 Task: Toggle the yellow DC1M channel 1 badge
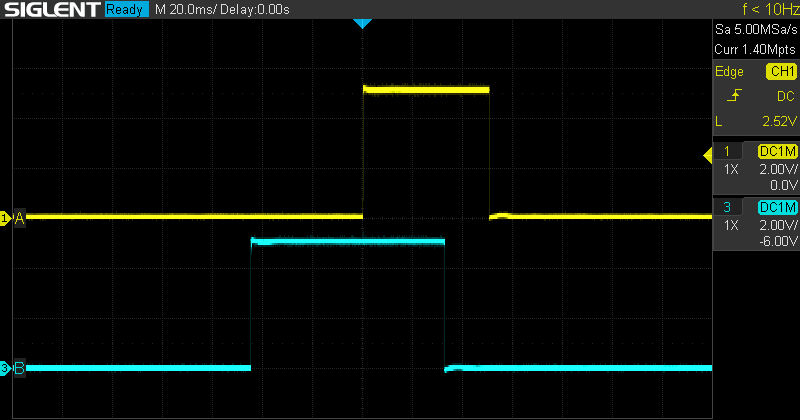tap(777, 152)
